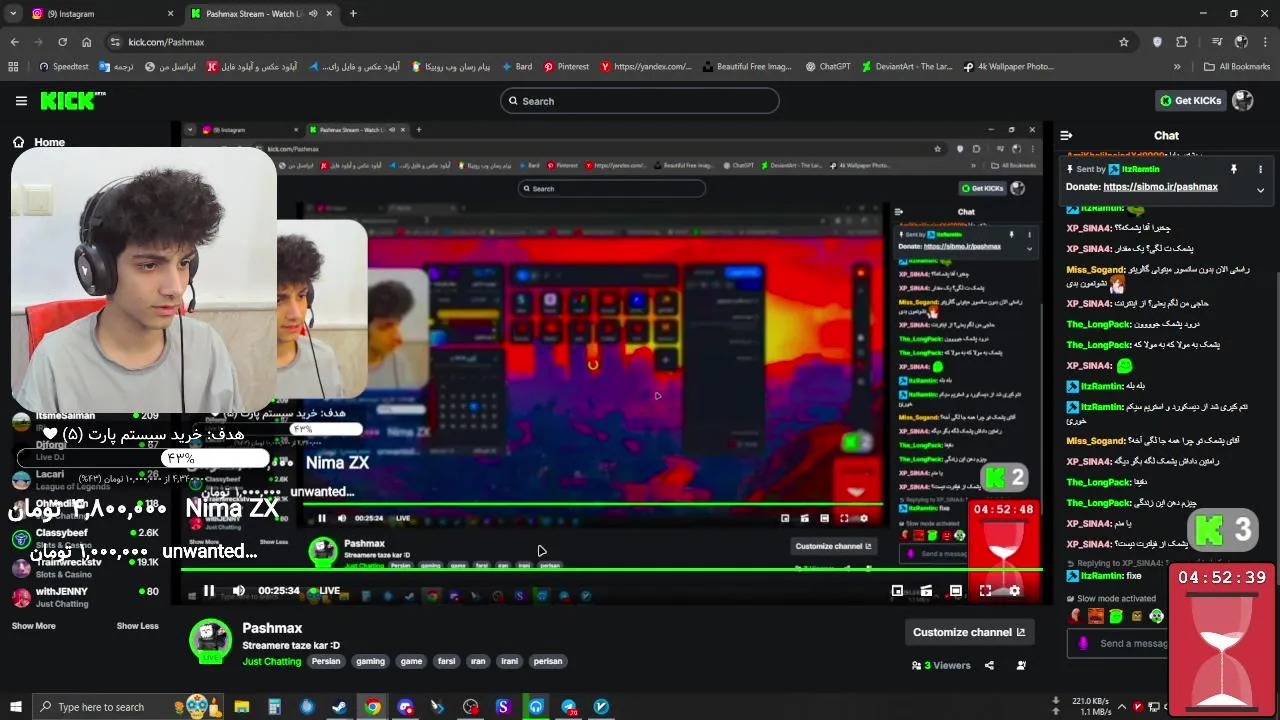Open the Kick profile avatar menu
This screenshot has height=720, width=1280.
click(x=1243, y=101)
